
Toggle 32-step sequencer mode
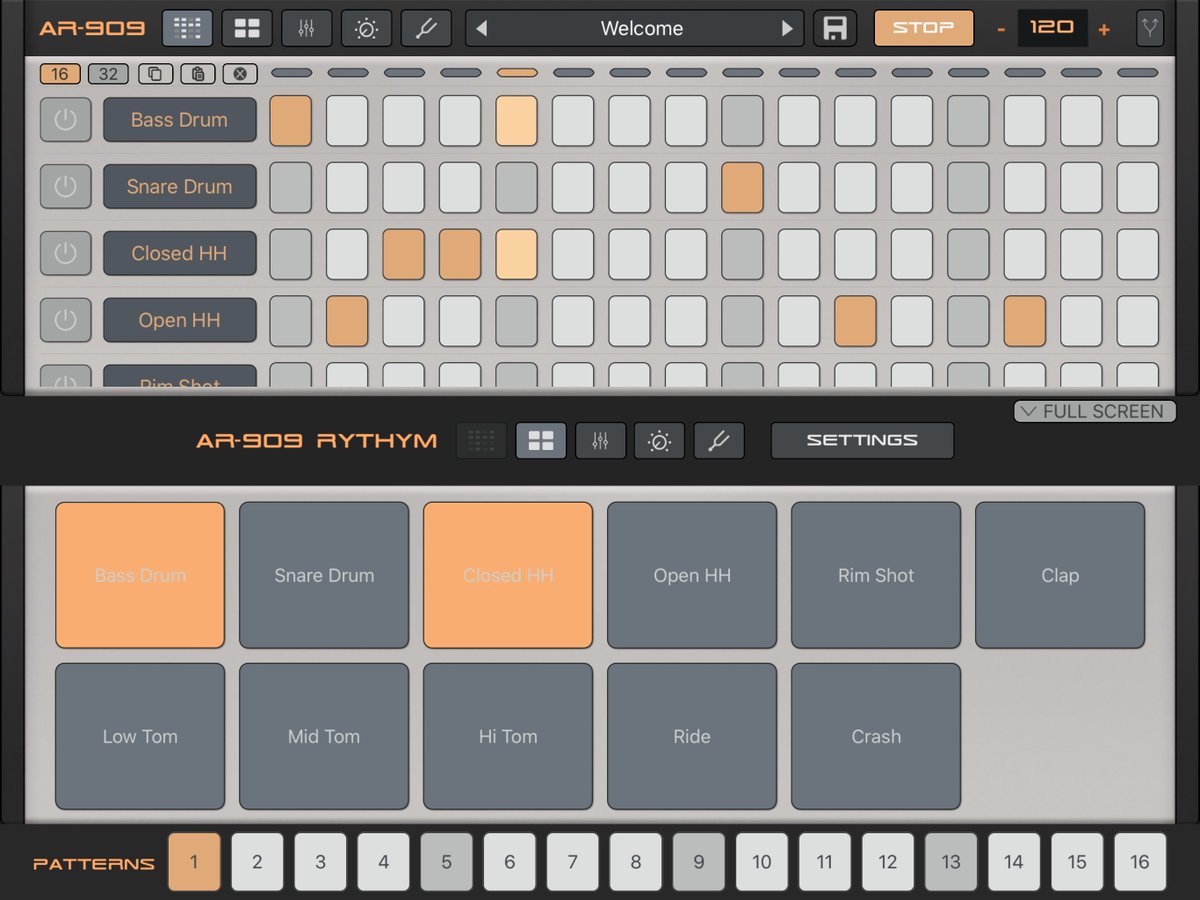107,73
